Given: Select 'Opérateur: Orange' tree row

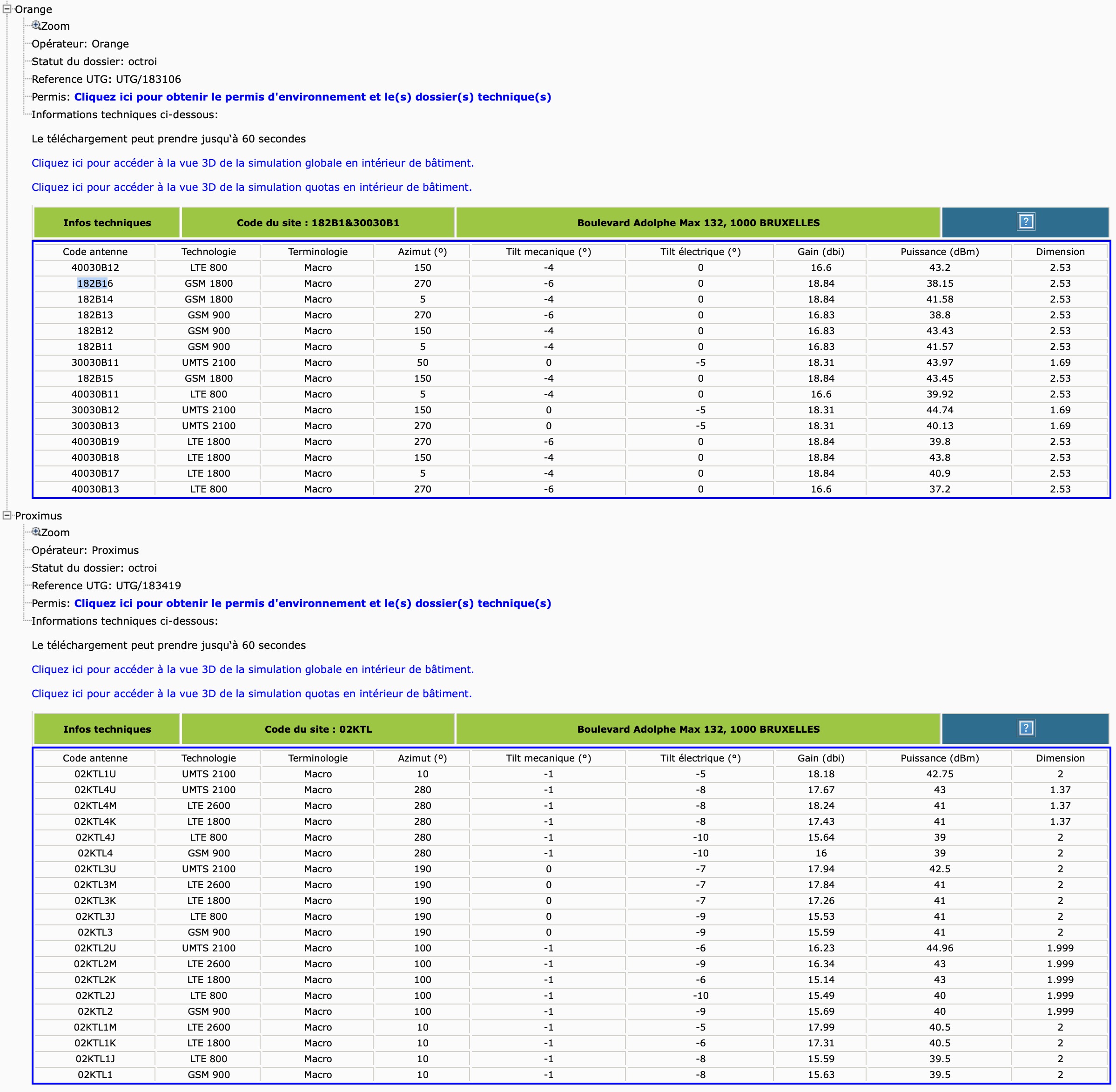Looking at the screenshot, I should tap(81, 44).
